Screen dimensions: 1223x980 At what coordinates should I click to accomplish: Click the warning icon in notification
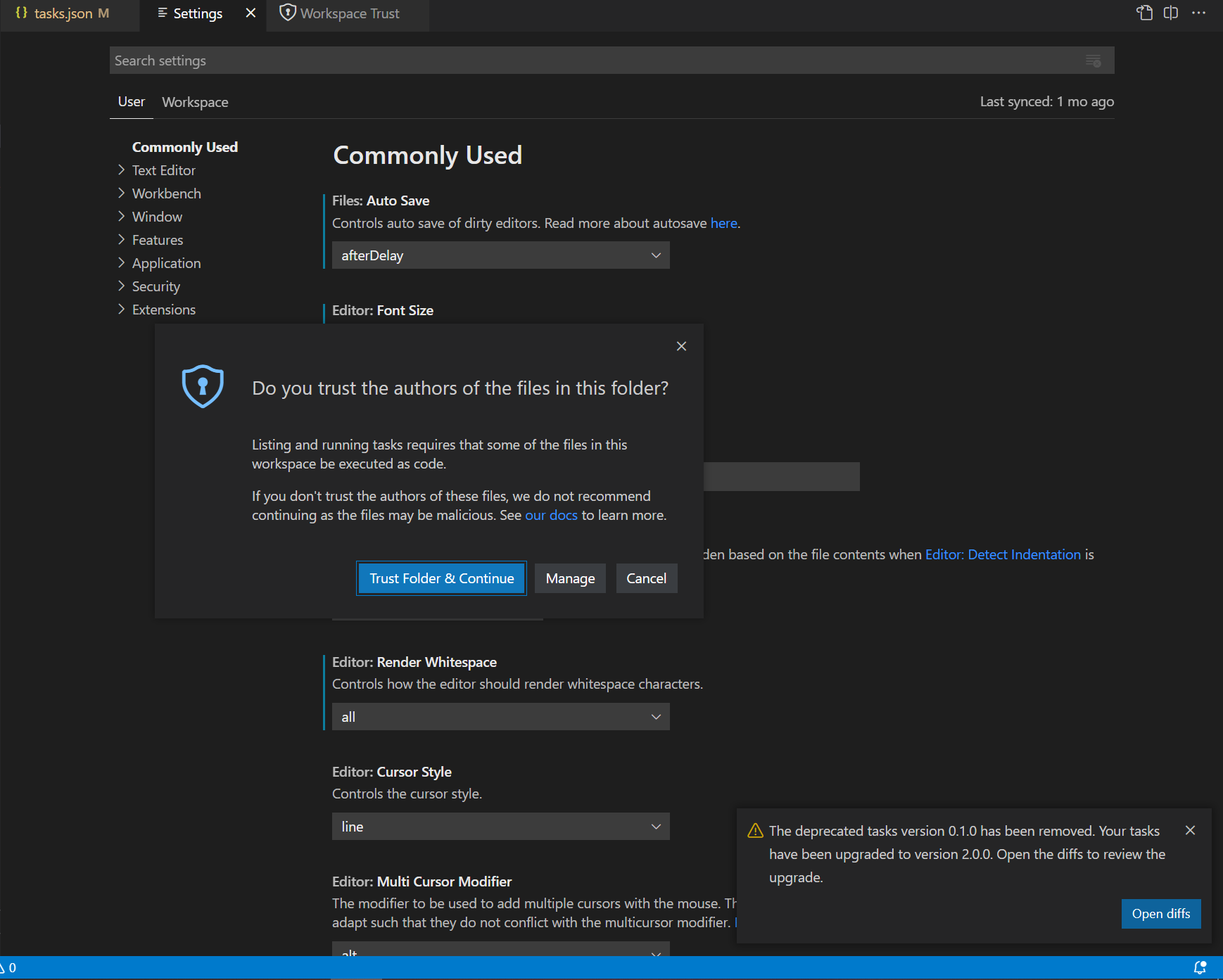pos(755,831)
